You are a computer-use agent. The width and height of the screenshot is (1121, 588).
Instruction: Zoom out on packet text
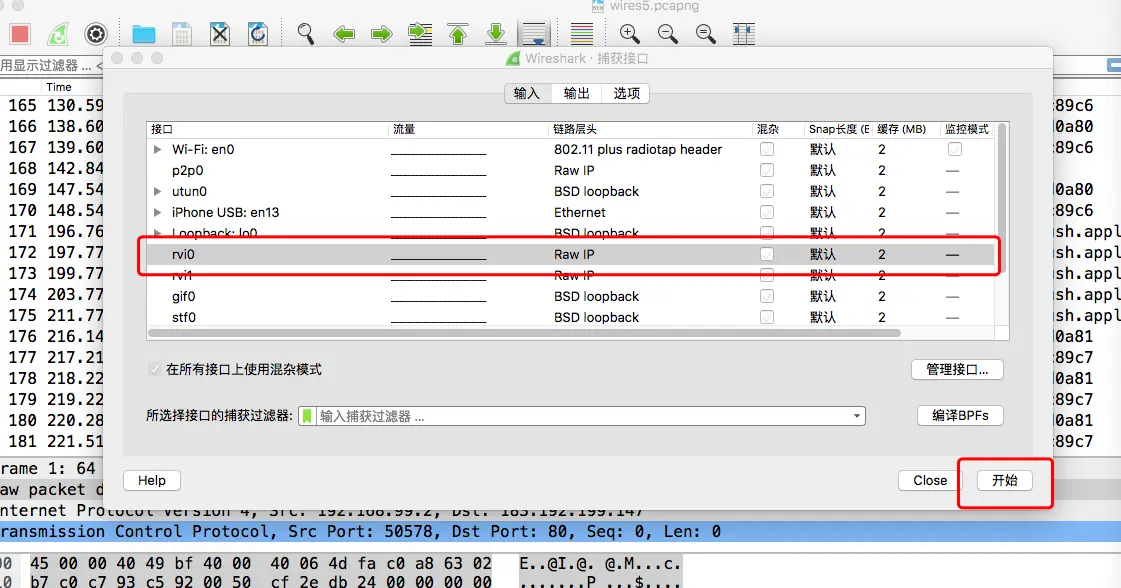pos(668,34)
